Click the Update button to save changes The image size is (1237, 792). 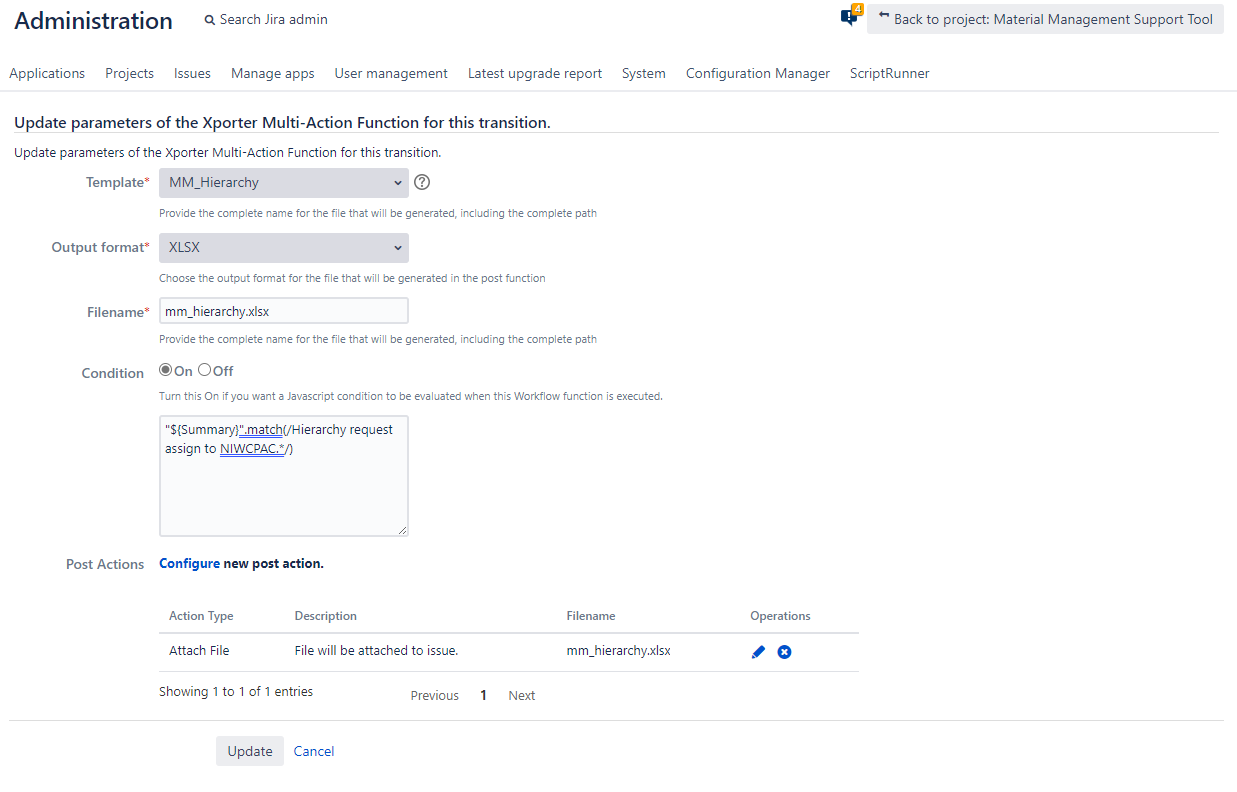249,751
